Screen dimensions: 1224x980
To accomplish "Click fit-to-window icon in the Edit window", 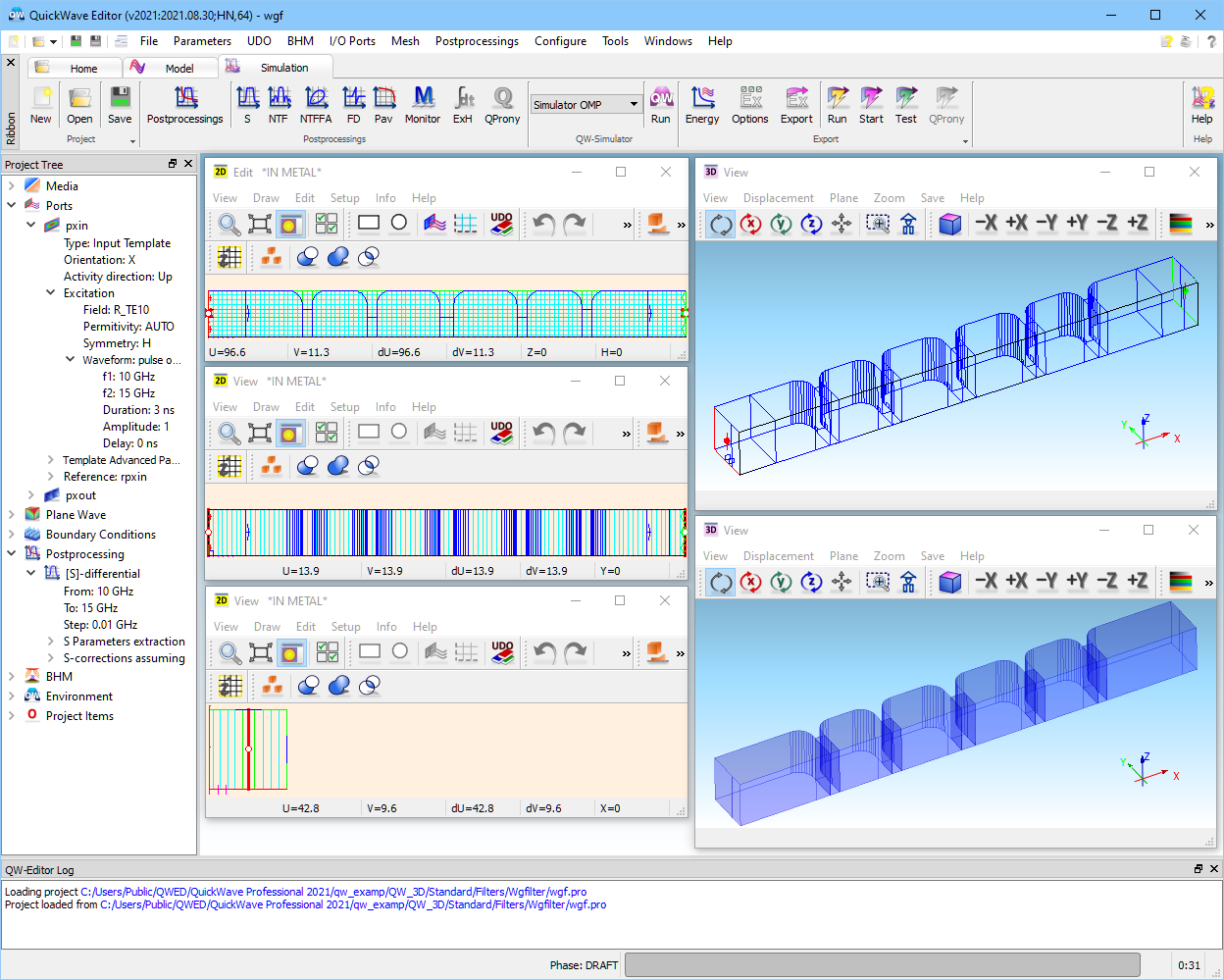I will pyautogui.click(x=260, y=224).
